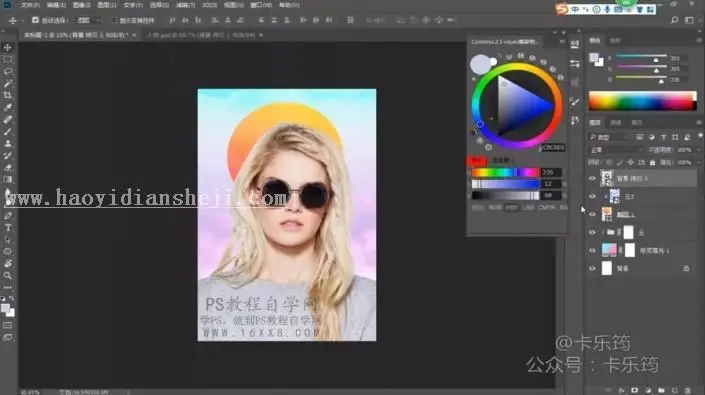This screenshot has width=705, height=395.
Task: Adjust the Coolorus hue slider
Action: click(505, 172)
